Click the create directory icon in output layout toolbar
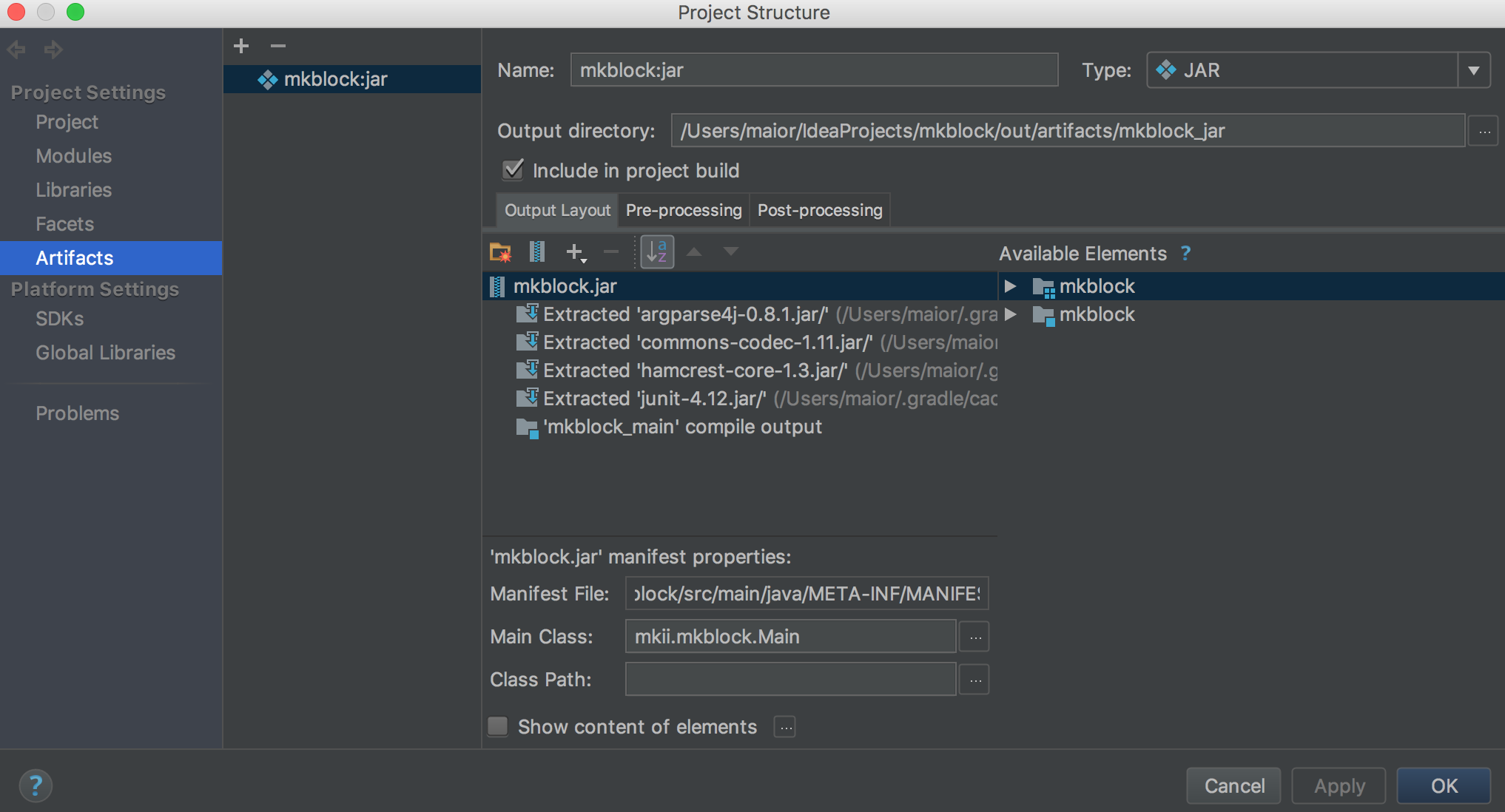Screen dimensions: 1505x812 501,252
